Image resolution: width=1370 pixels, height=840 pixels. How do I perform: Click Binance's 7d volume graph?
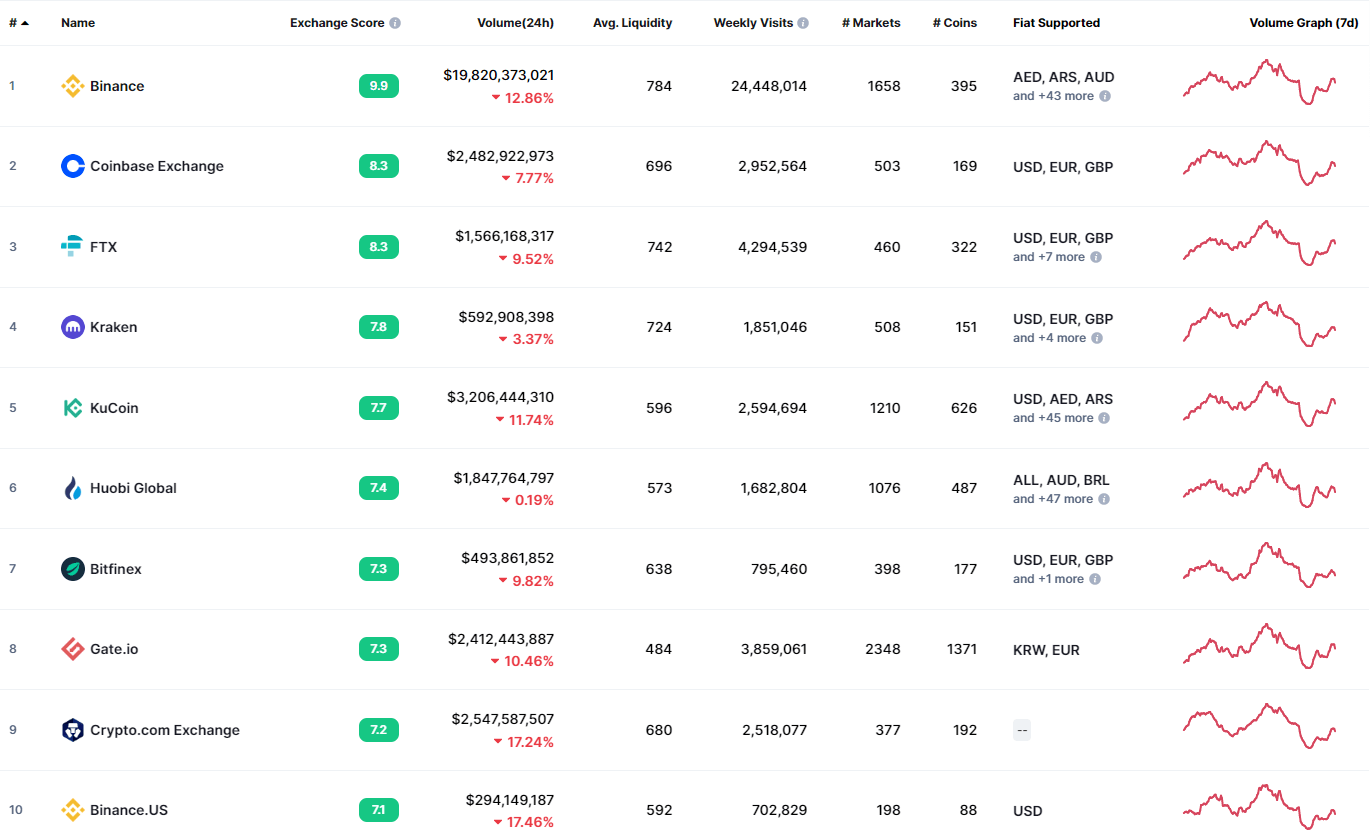pos(1259,82)
